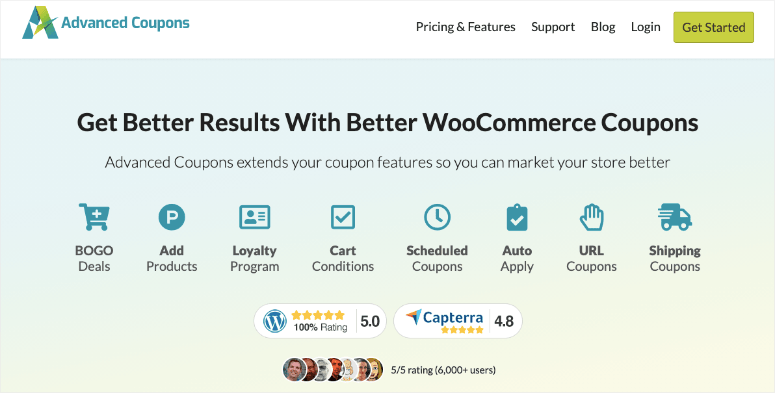Click the 'Advanced Coupons extends your coupon features' subheading
Image resolution: width=775 pixels, height=393 pixels.
pyautogui.click(x=388, y=162)
